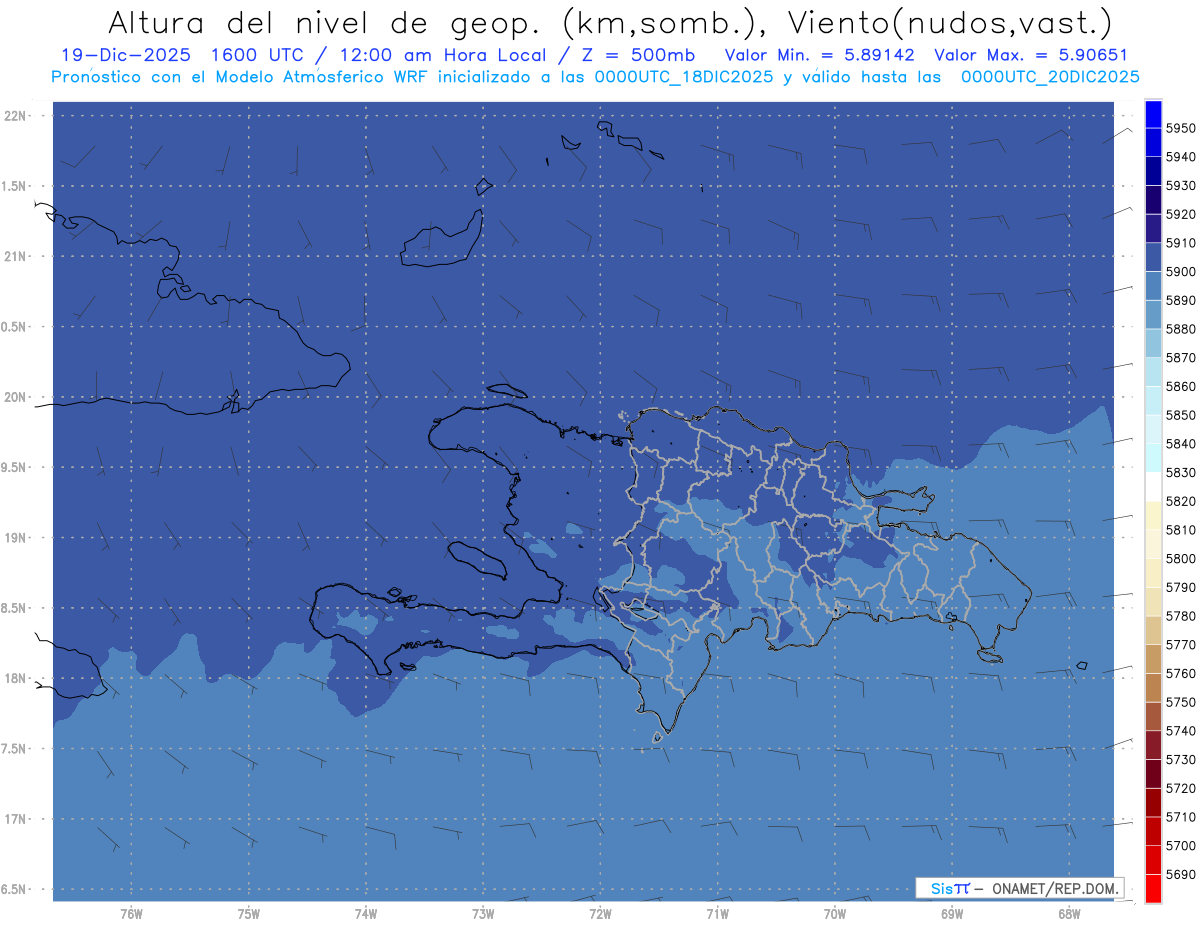
Task: Click the 21N latitude label
Action: click(x=15, y=256)
